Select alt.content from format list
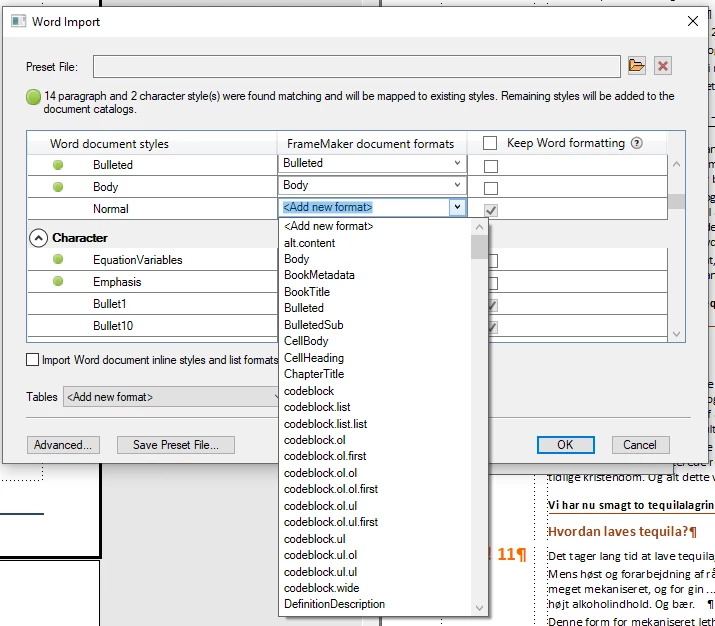Image resolution: width=715 pixels, height=626 pixels. coord(309,243)
